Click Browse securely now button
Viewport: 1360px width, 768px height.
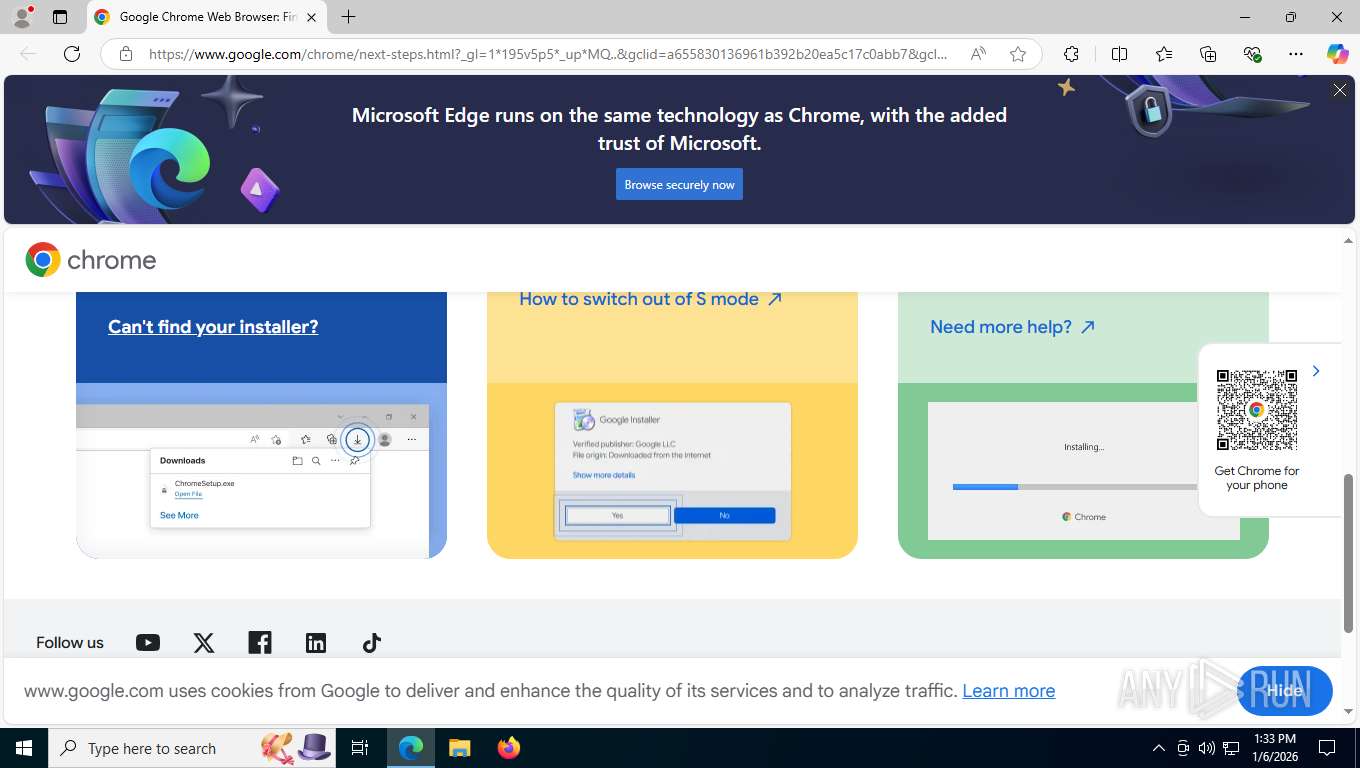[679, 184]
